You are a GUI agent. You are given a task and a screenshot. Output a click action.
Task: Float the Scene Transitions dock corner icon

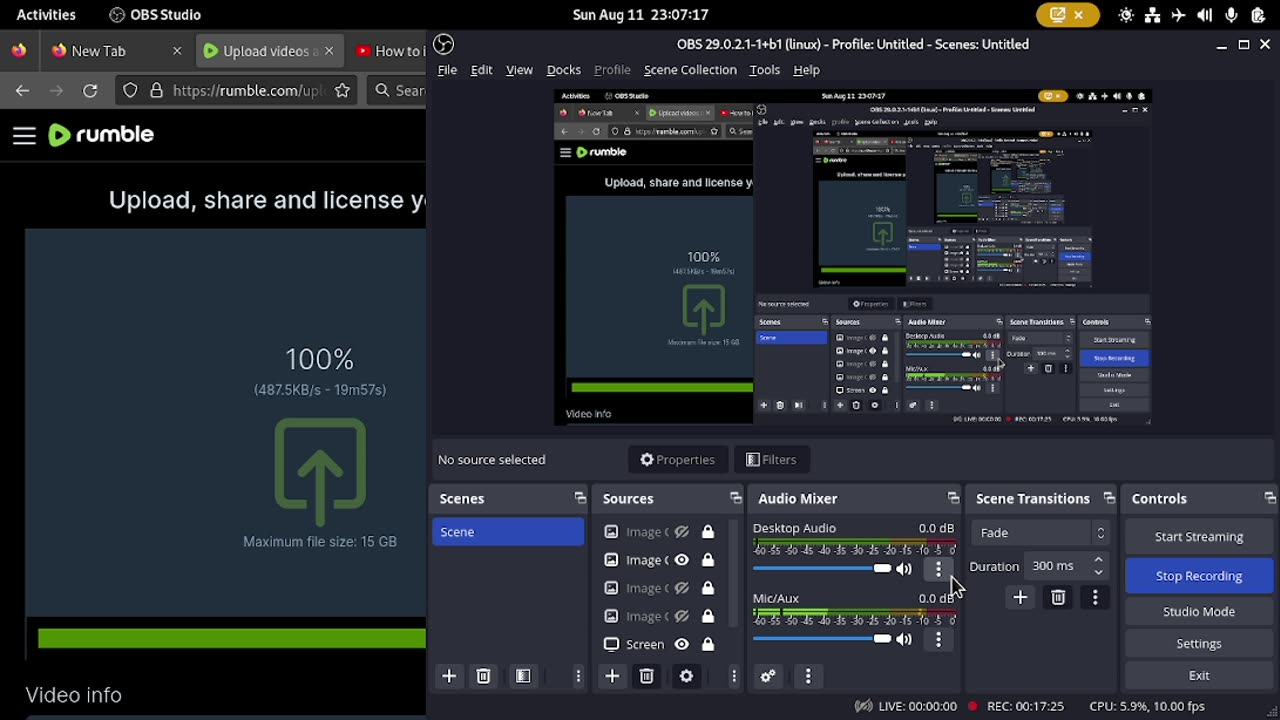[1109, 498]
